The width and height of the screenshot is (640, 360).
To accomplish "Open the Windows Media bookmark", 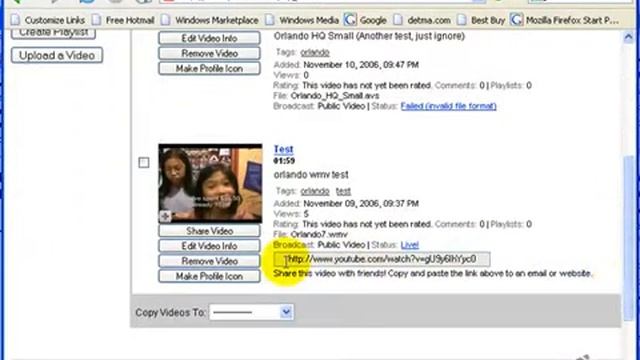I will click(x=302, y=20).
